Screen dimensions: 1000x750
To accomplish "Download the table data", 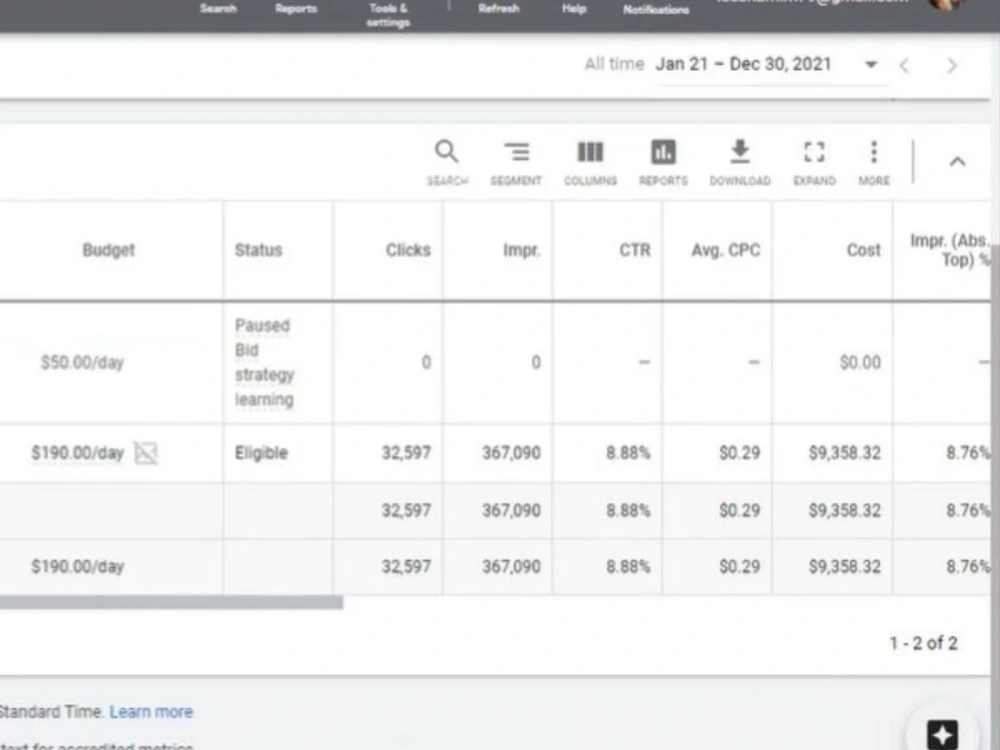I will [x=740, y=163].
